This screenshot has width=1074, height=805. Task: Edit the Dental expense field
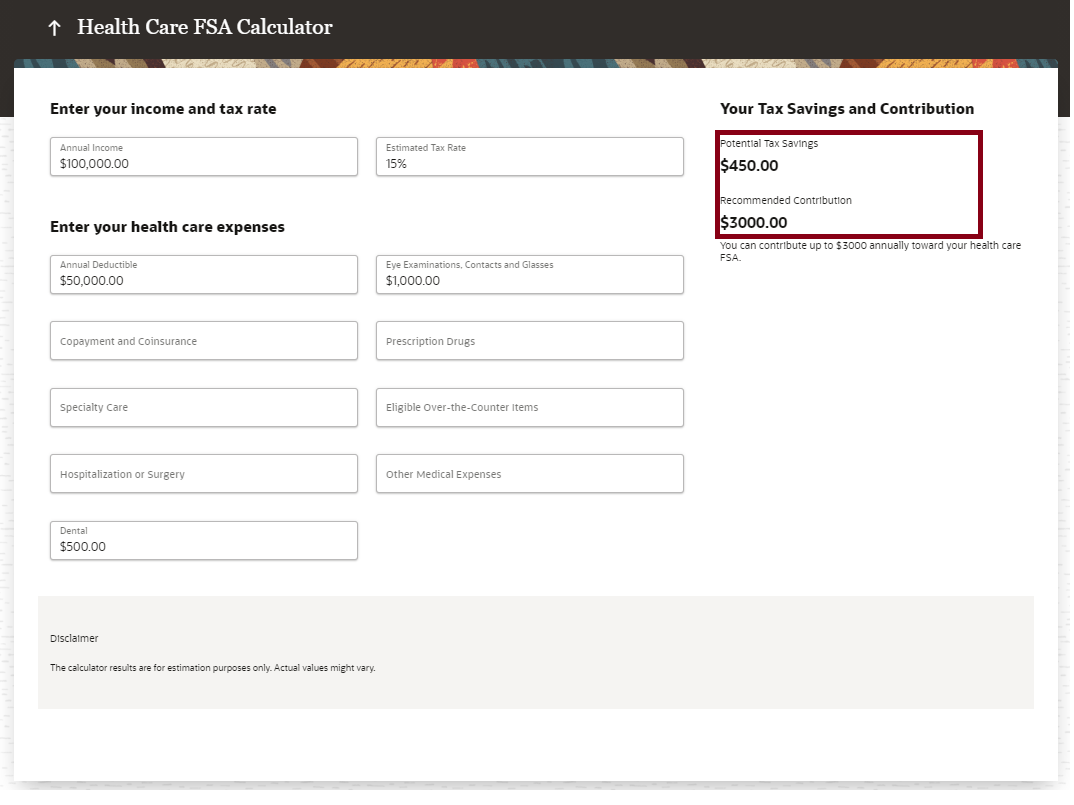203,541
